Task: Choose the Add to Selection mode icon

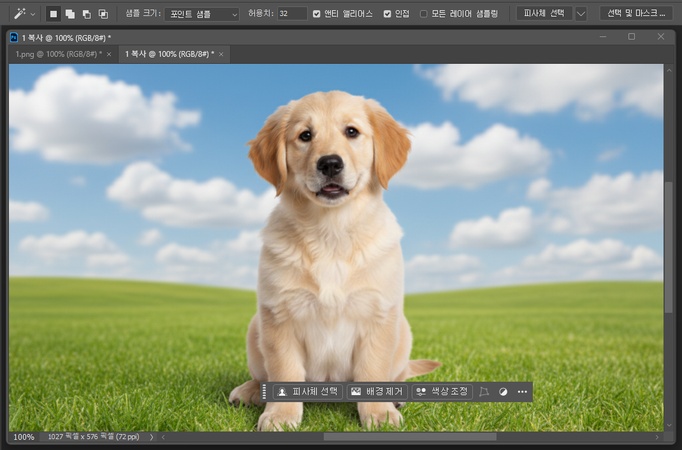Action: click(x=70, y=14)
